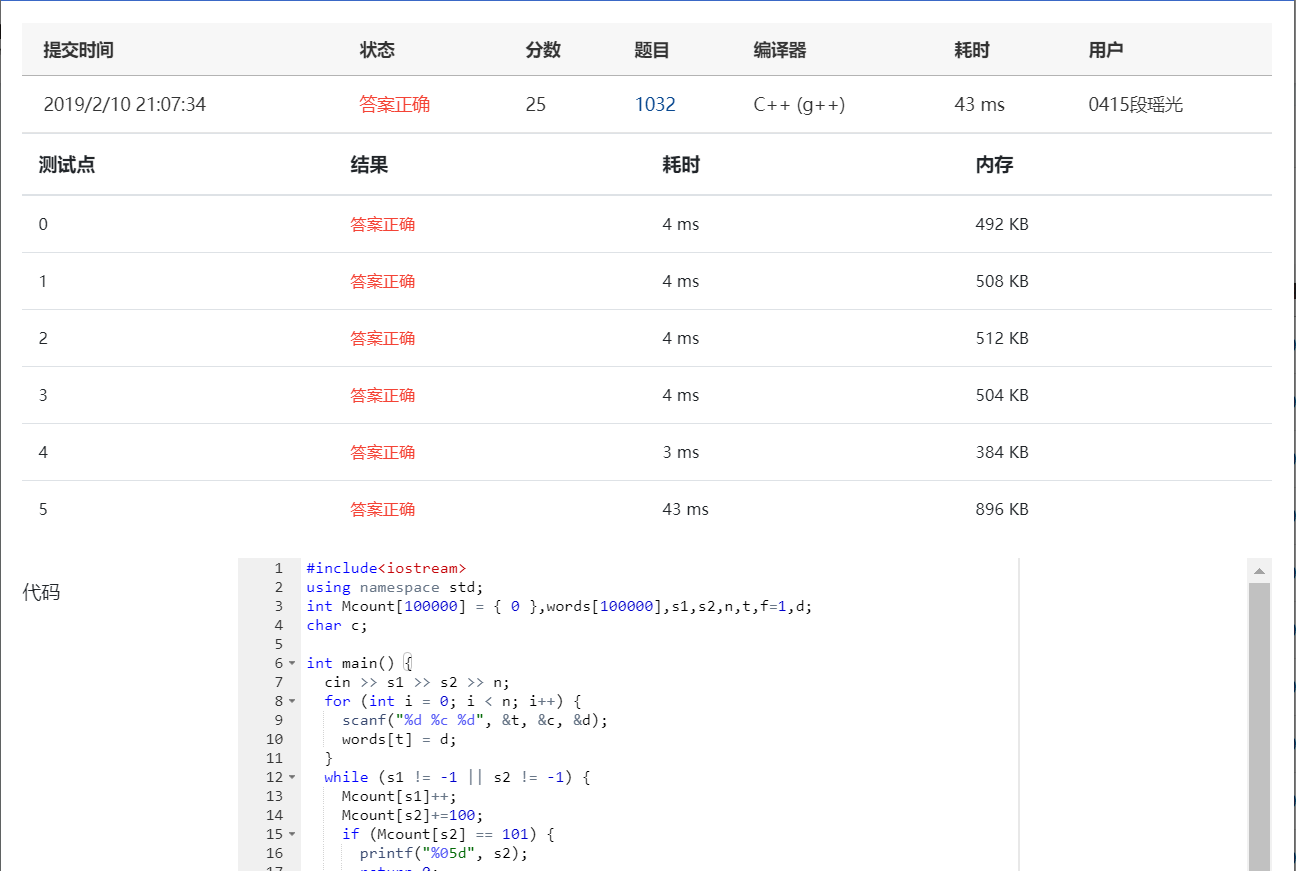The image size is (1296, 871).
Task: Click the 状态 column header
Action: (377, 49)
